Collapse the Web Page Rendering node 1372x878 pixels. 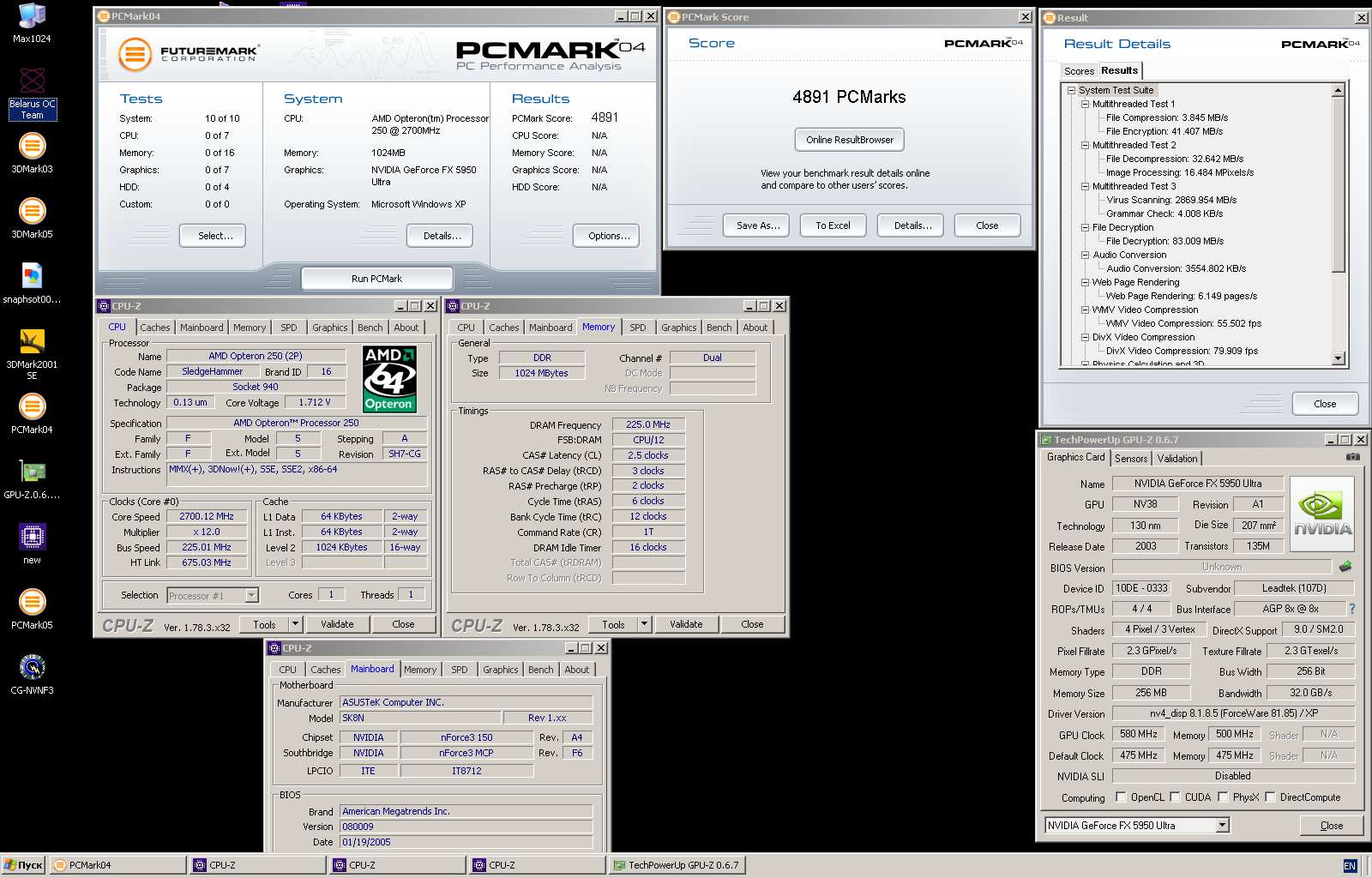[1085, 282]
